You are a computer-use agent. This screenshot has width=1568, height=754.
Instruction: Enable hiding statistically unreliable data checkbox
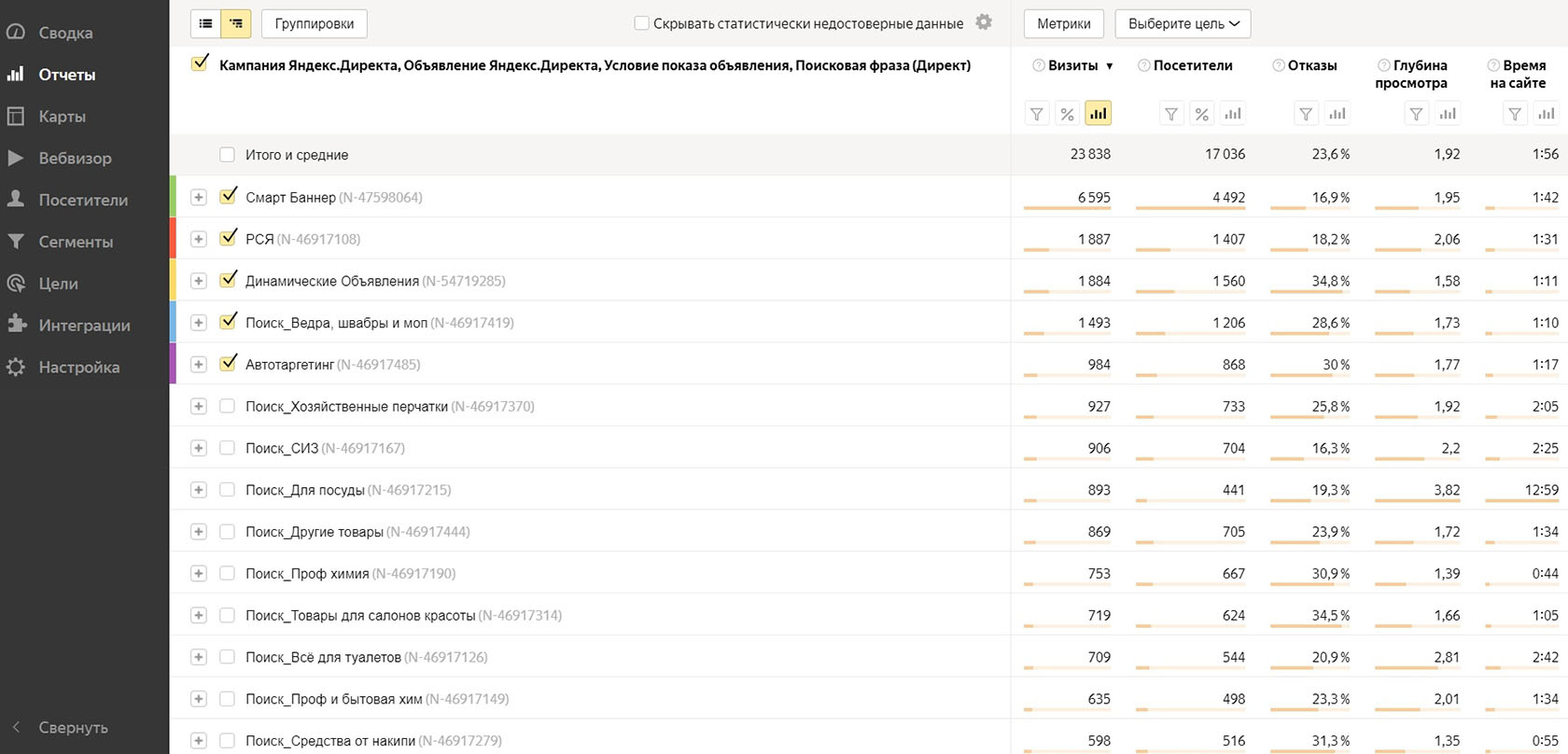pyautogui.click(x=642, y=23)
